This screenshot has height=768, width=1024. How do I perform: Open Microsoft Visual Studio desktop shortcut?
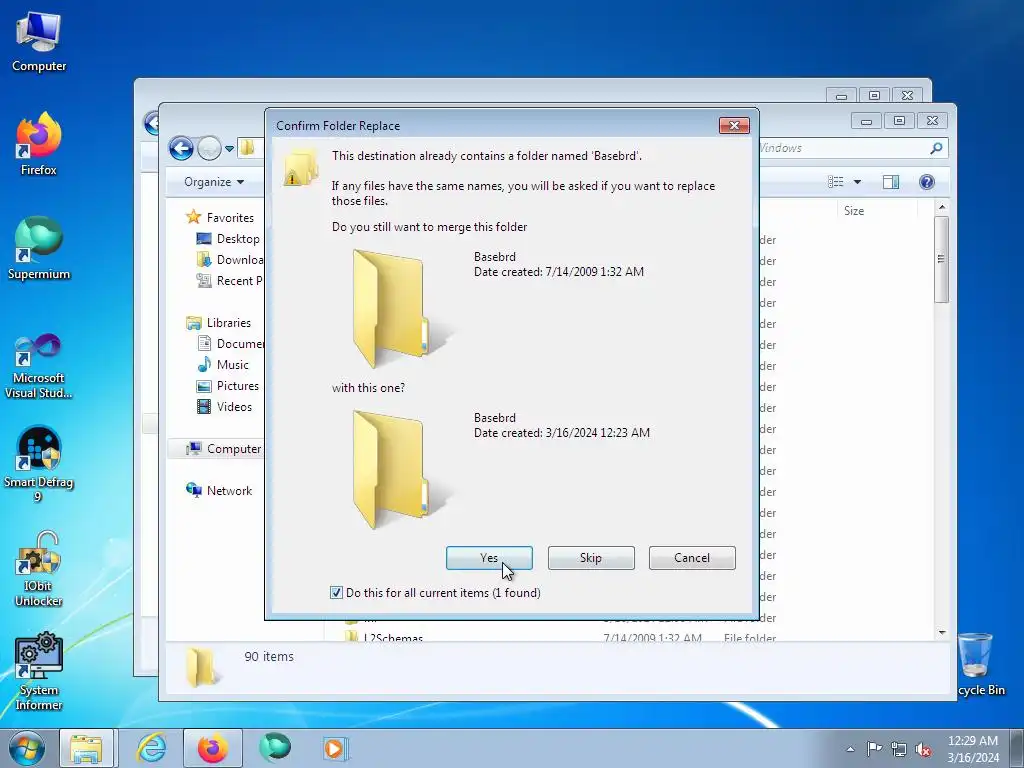coord(39,366)
